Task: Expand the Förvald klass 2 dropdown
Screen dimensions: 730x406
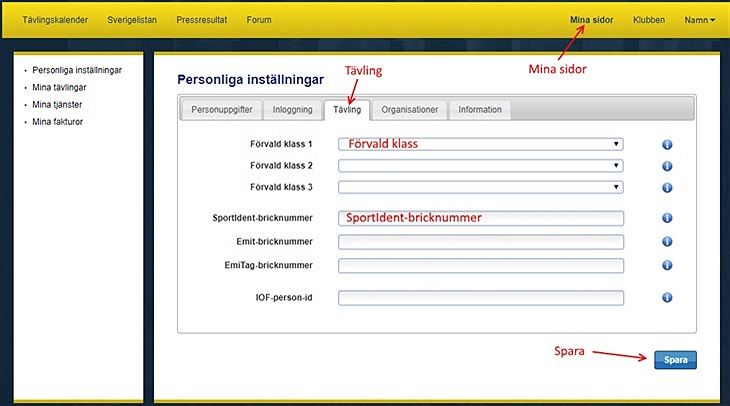Action: pos(481,166)
